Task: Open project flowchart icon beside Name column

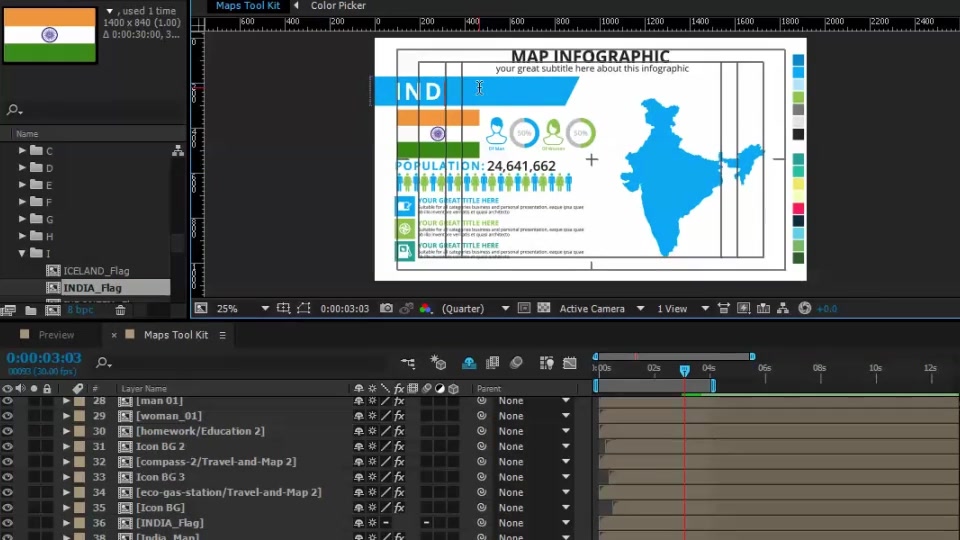Action: (x=178, y=151)
